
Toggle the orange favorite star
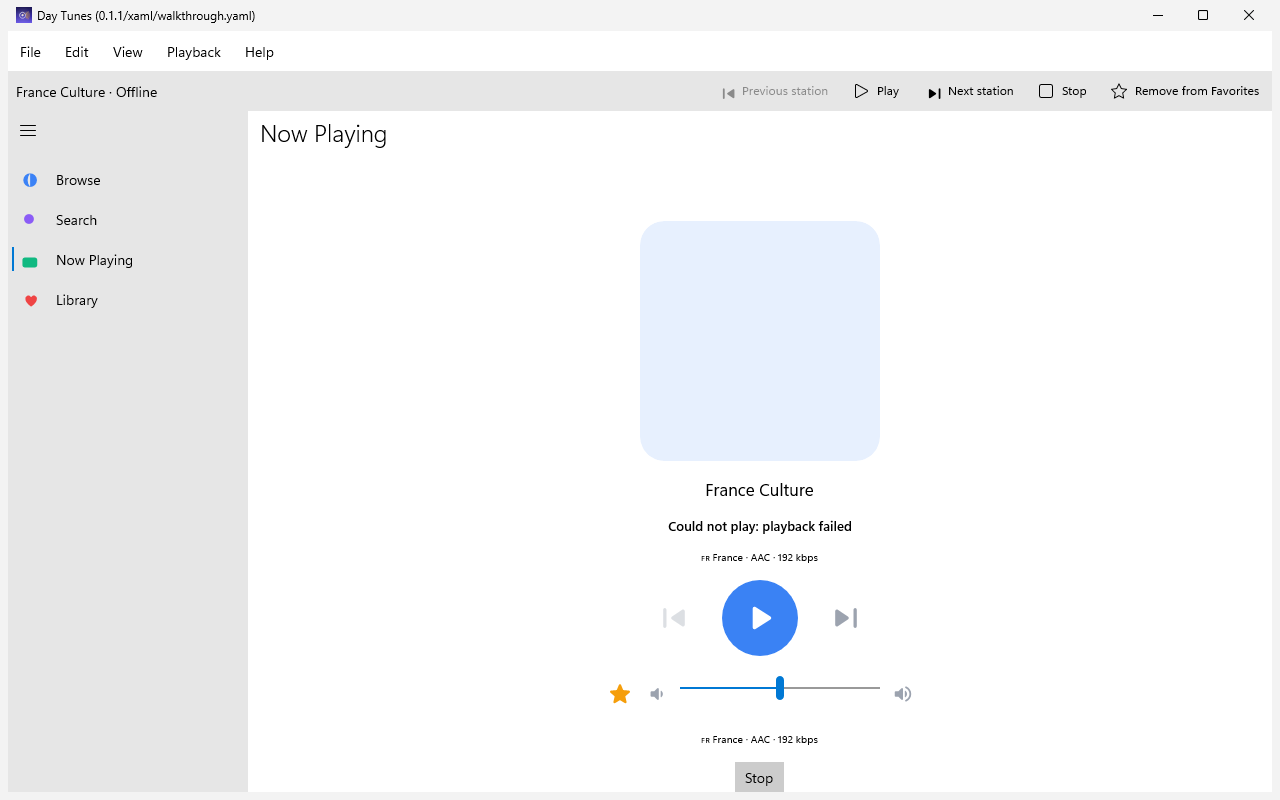click(x=620, y=694)
